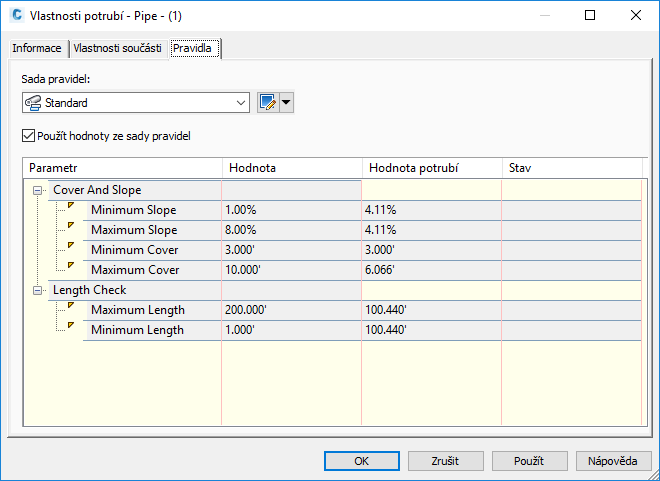This screenshot has width=660, height=481.
Task: Click the Maximum Cover rule icon
Action: point(70,267)
